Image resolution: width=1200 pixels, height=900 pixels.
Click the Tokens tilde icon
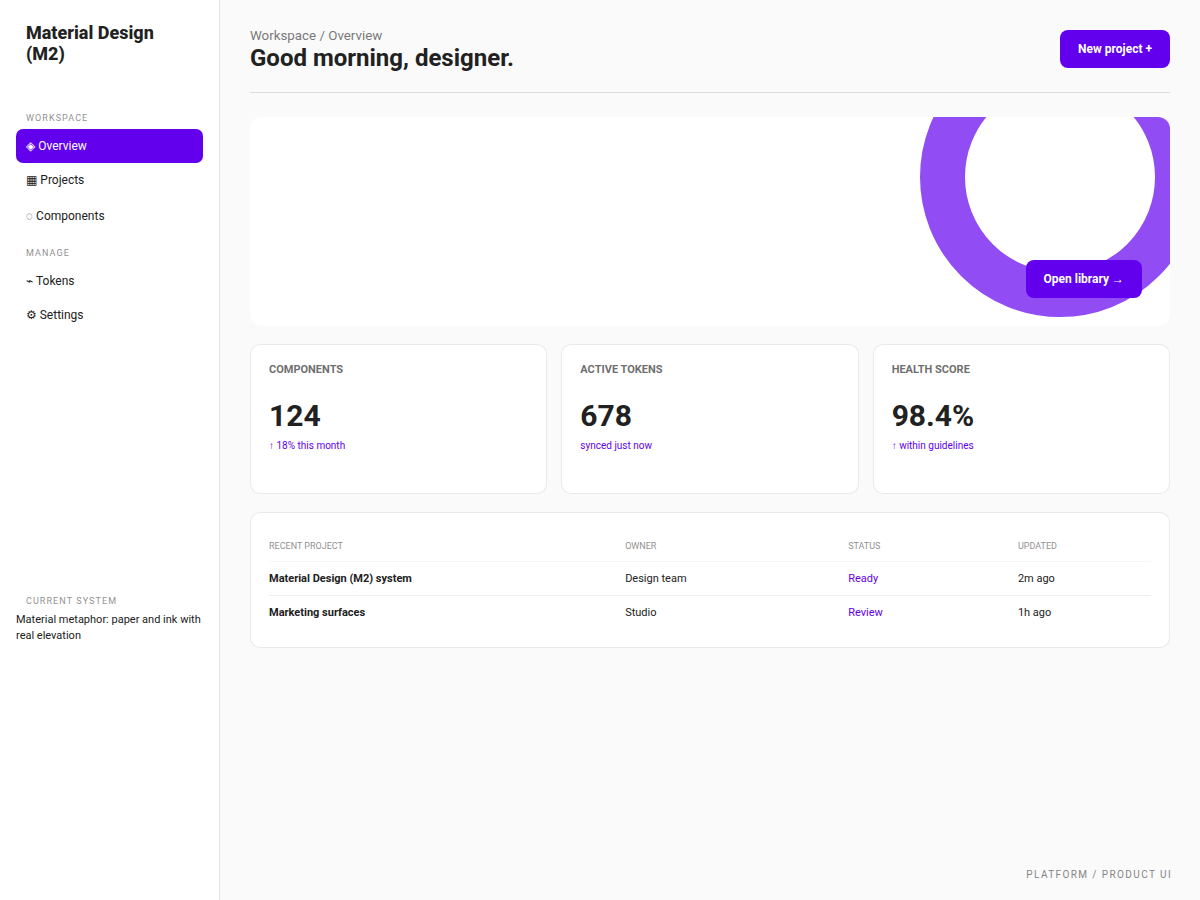[x=30, y=281]
